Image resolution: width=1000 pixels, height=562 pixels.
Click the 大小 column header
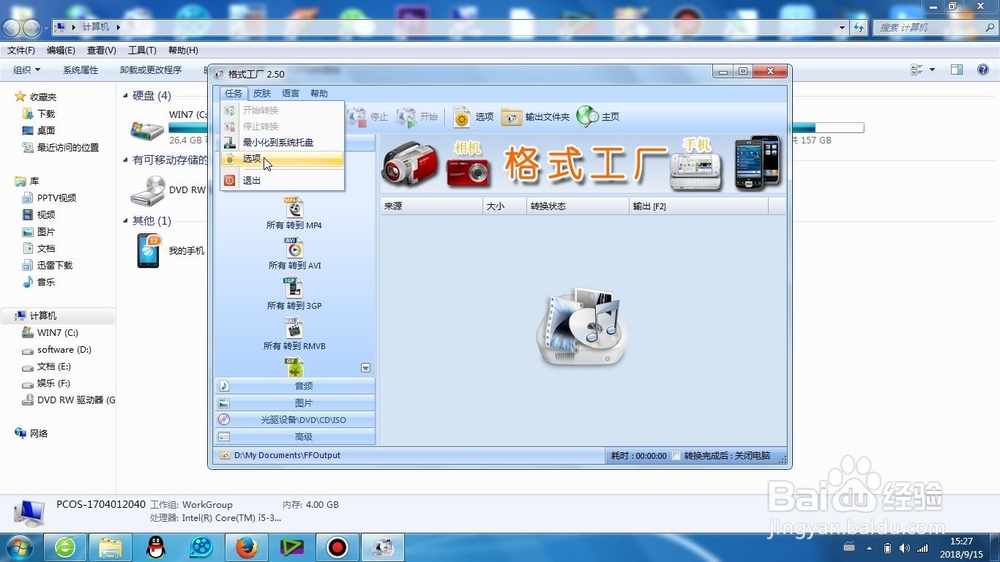coord(504,206)
